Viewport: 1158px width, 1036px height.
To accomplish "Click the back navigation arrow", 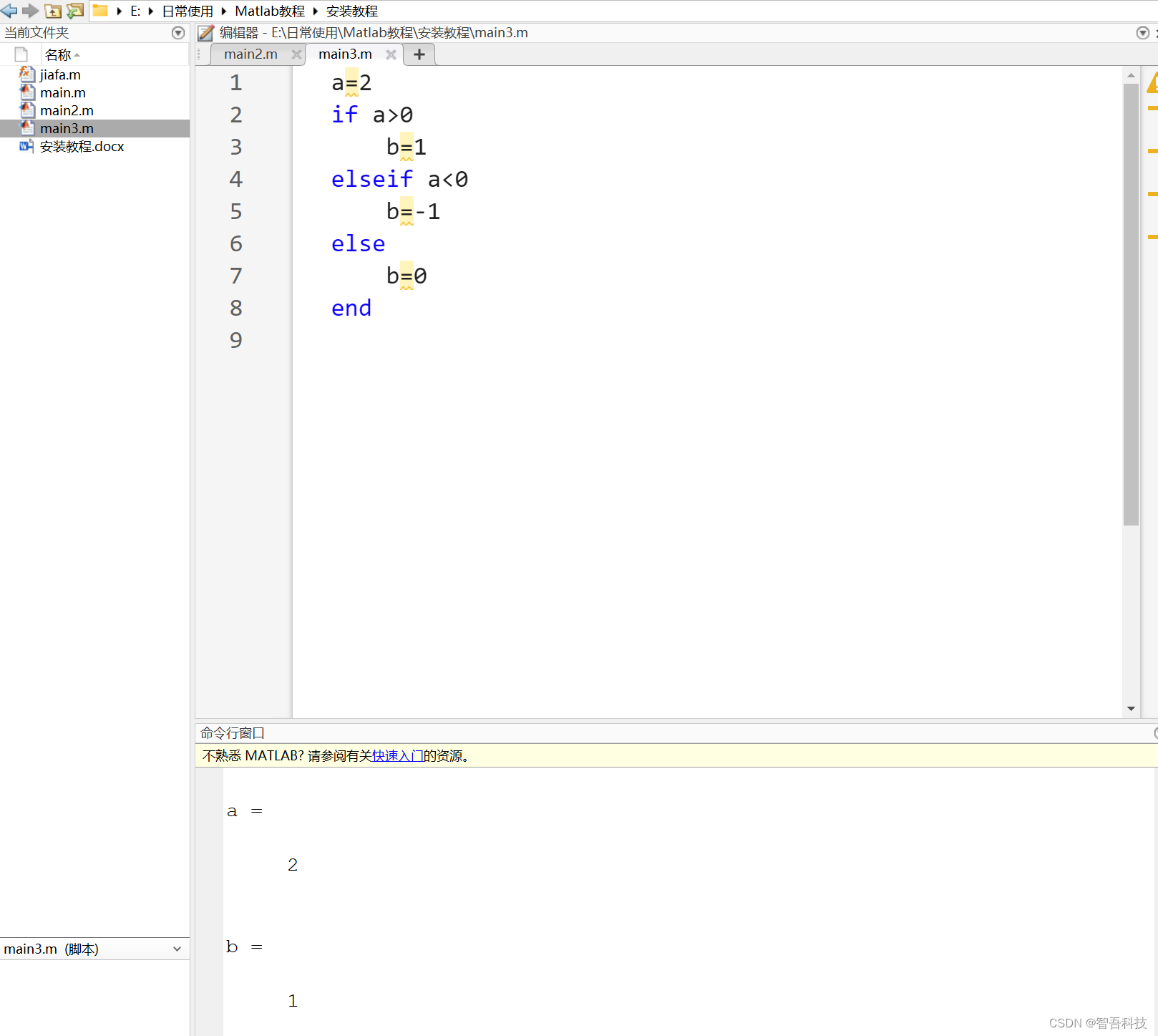I will tap(9, 11).
